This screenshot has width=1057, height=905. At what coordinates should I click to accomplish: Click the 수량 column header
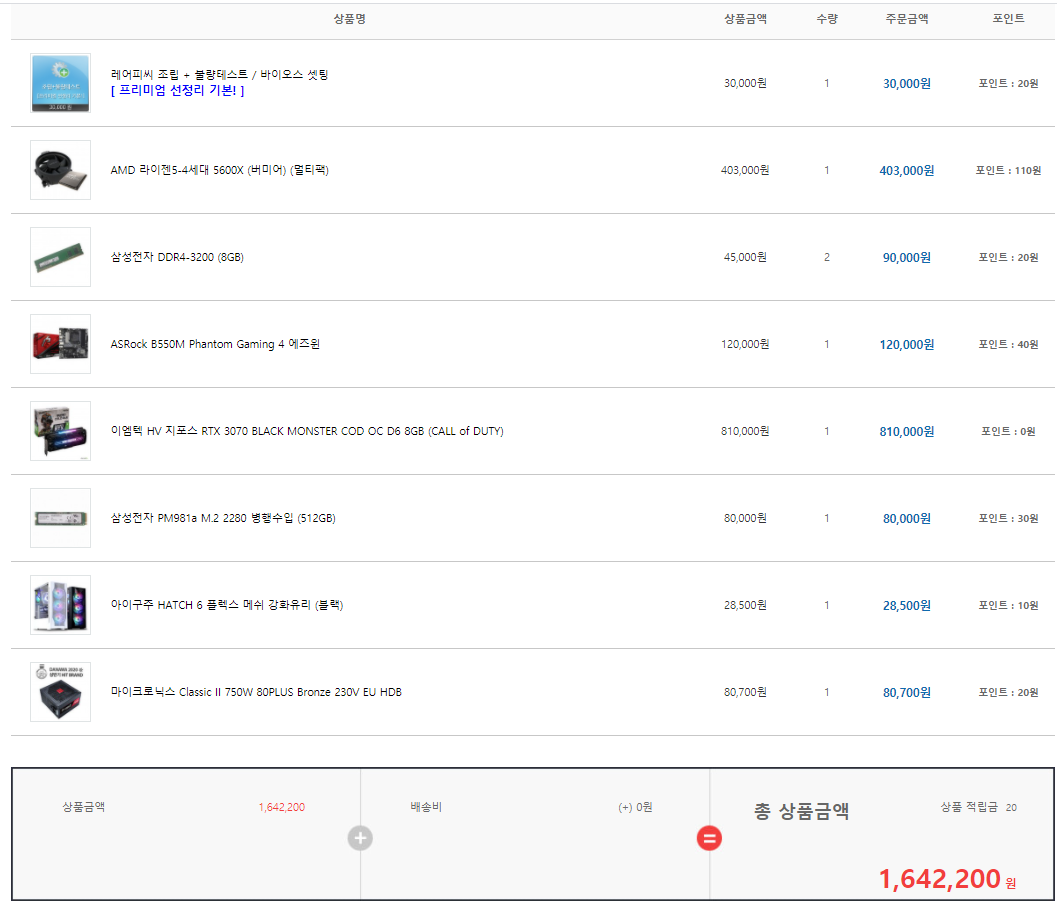click(x=826, y=19)
